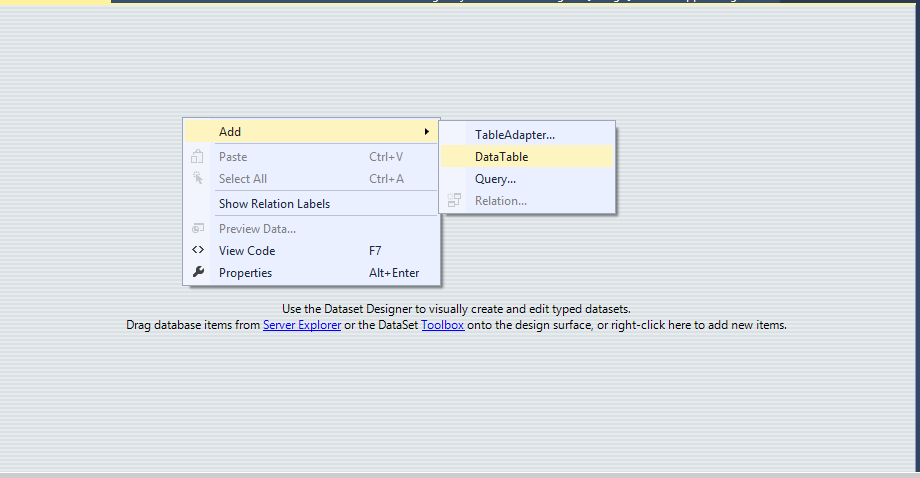Pick Query... from the Add submenu

pyautogui.click(x=495, y=179)
